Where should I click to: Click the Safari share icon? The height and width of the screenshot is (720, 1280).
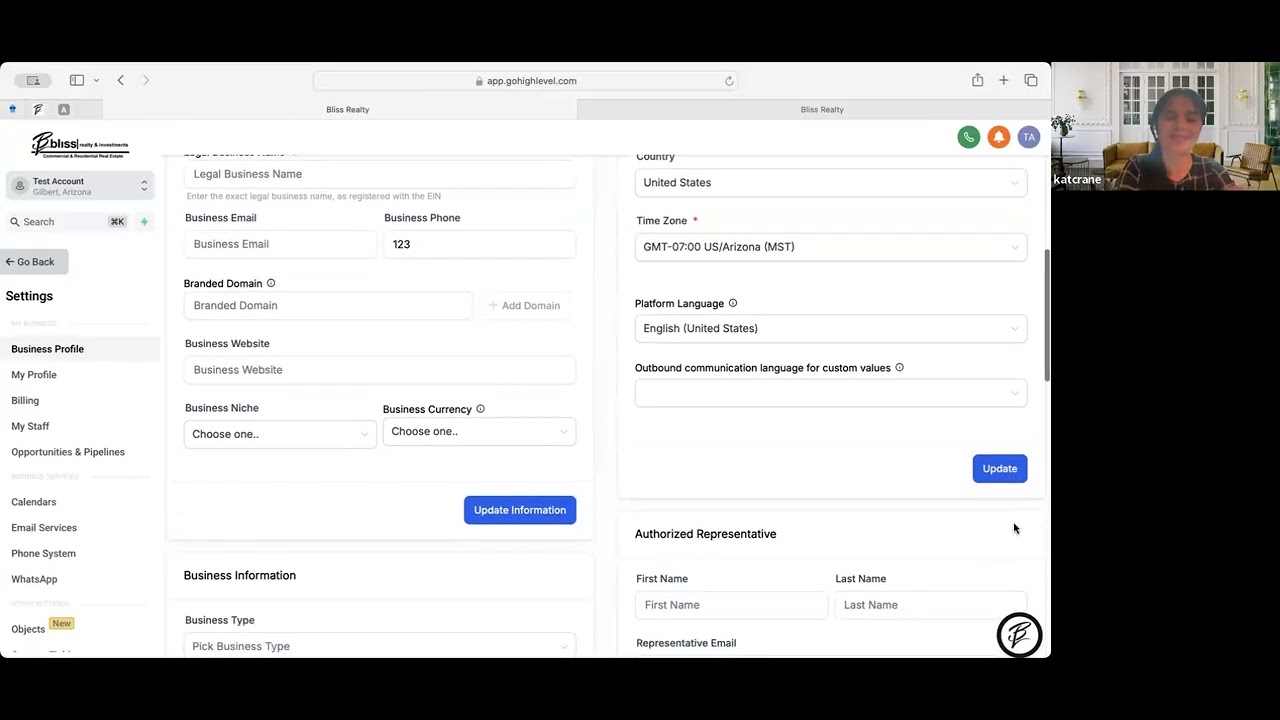click(977, 80)
